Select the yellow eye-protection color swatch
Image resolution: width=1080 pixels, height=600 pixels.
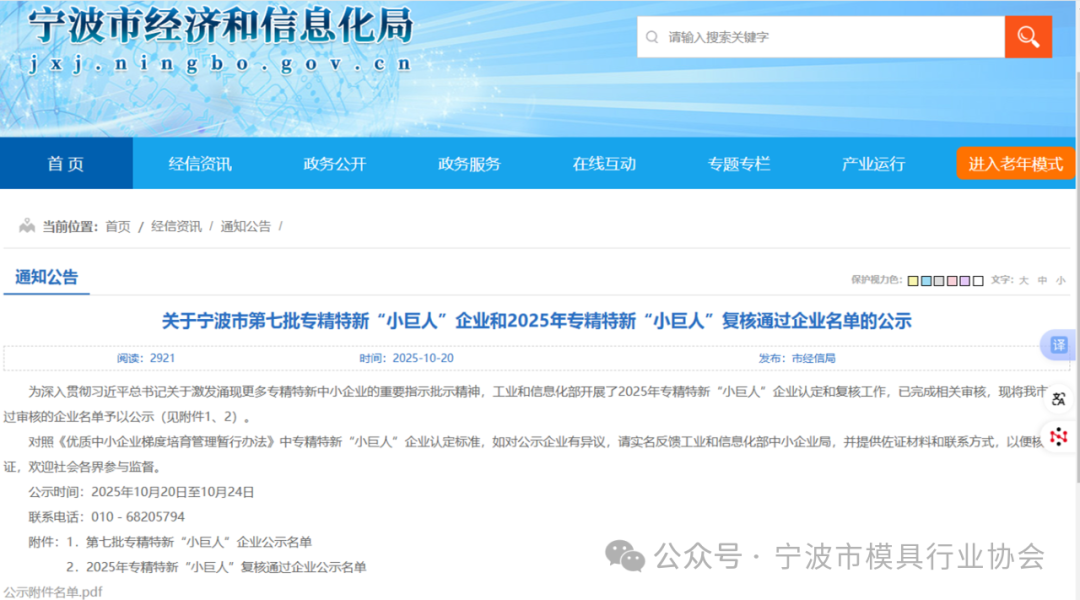(x=913, y=281)
